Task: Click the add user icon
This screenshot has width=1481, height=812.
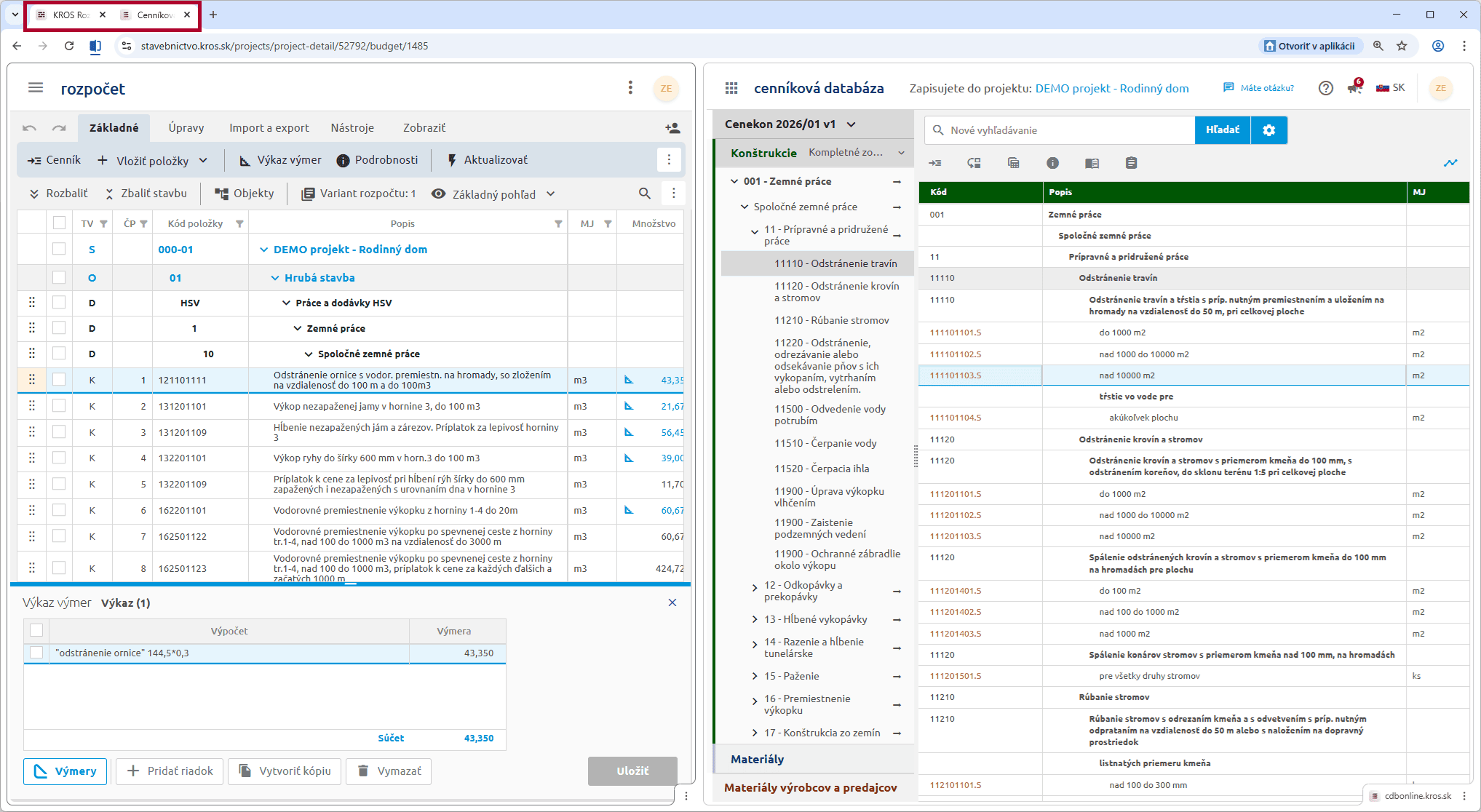Action: coord(672,128)
